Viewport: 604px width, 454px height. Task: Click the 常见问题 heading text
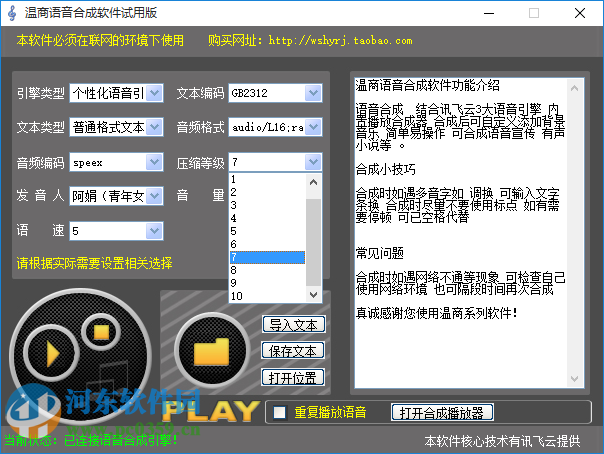(379, 253)
